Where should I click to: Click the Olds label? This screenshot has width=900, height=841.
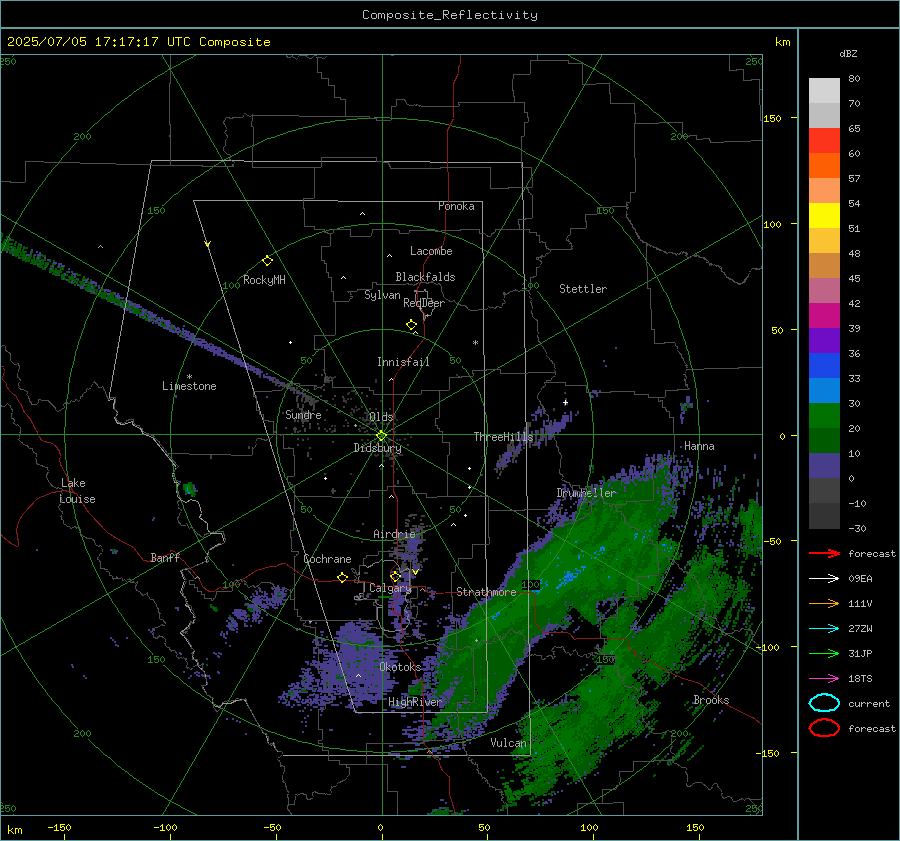[381, 417]
